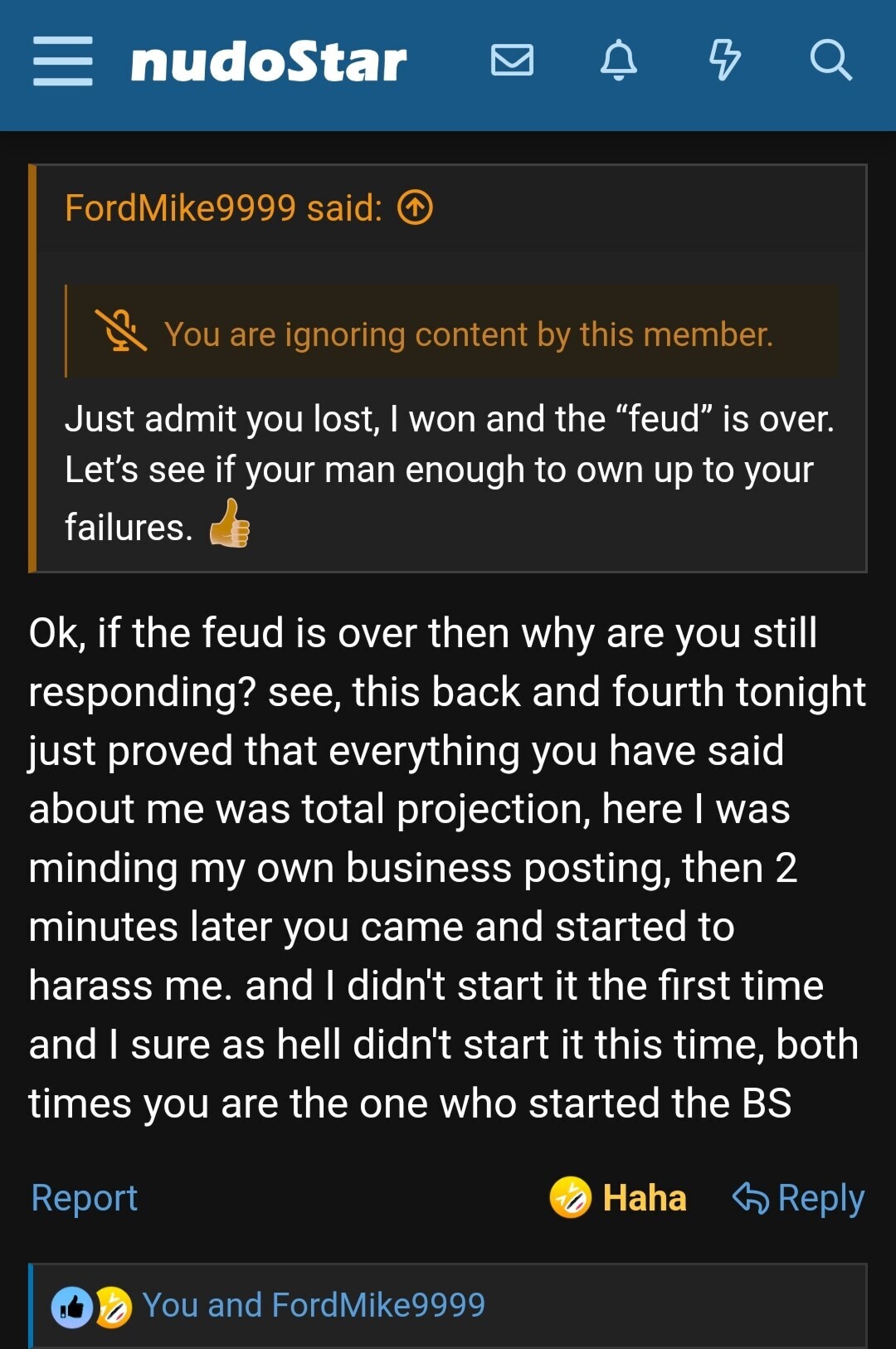896x1349 pixels.
Task: Open the search magnifier icon
Action: tap(830, 61)
